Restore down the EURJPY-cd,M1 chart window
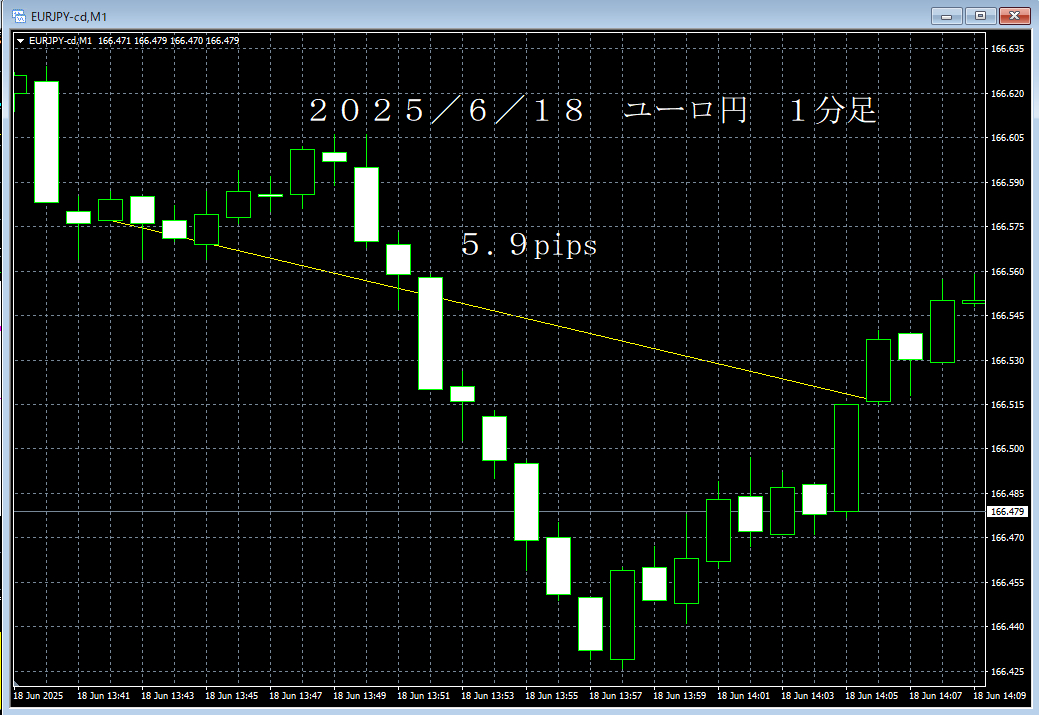This screenshot has height=715, width=1039. [980, 16]
